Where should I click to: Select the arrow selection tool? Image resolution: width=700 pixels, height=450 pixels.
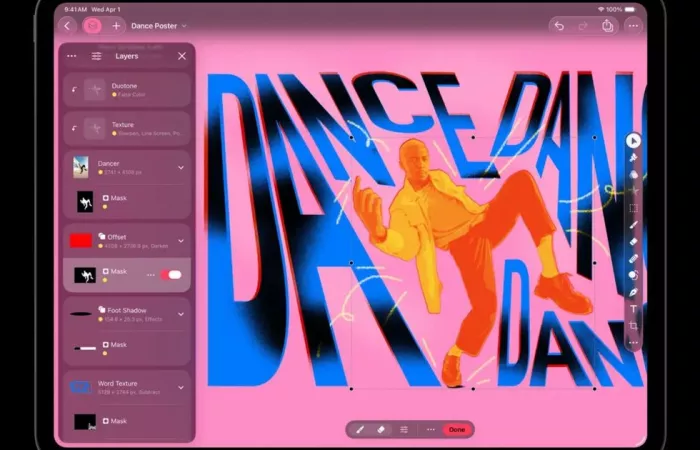click(x=633, y=141)
